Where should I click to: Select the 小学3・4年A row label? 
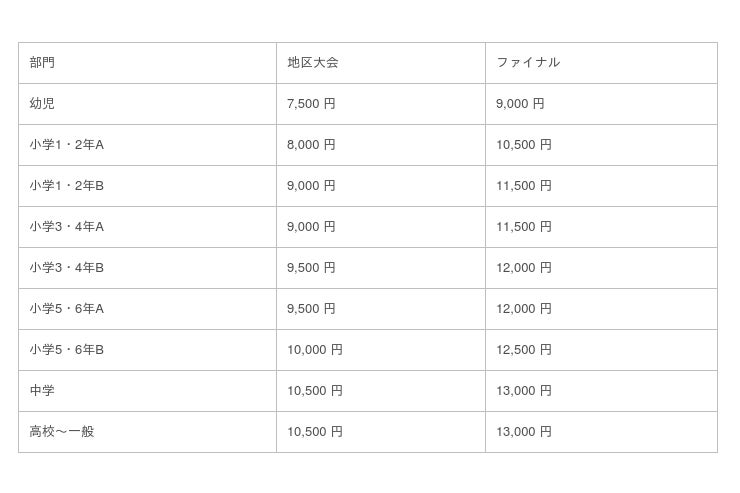tap(66, 227)
